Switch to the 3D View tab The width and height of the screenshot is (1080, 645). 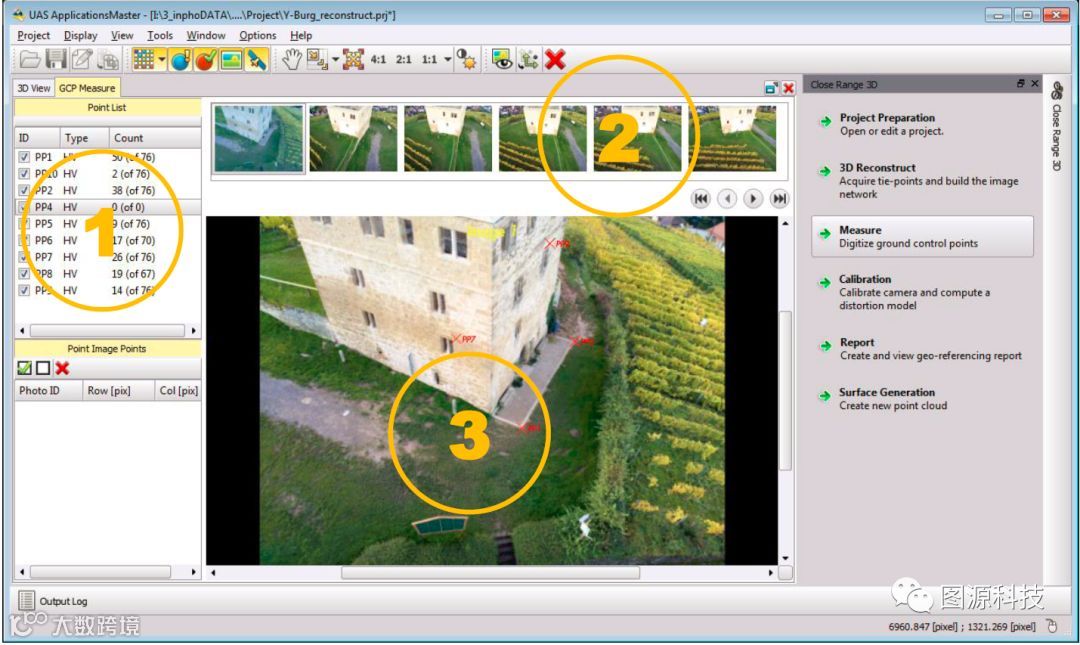[x=34, y=88]
